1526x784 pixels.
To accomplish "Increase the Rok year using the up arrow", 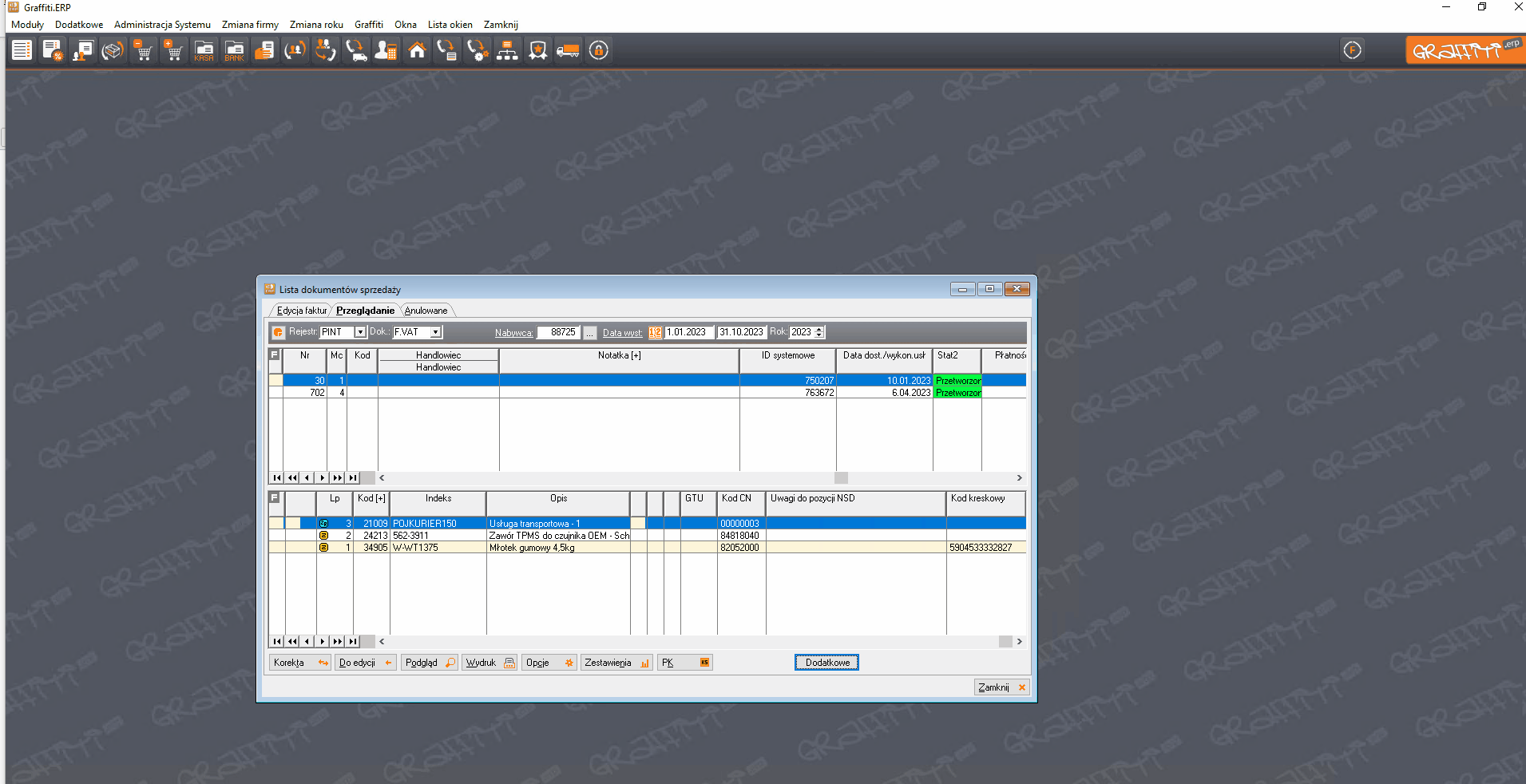I will pyautogui.click(x=819, y=329).
